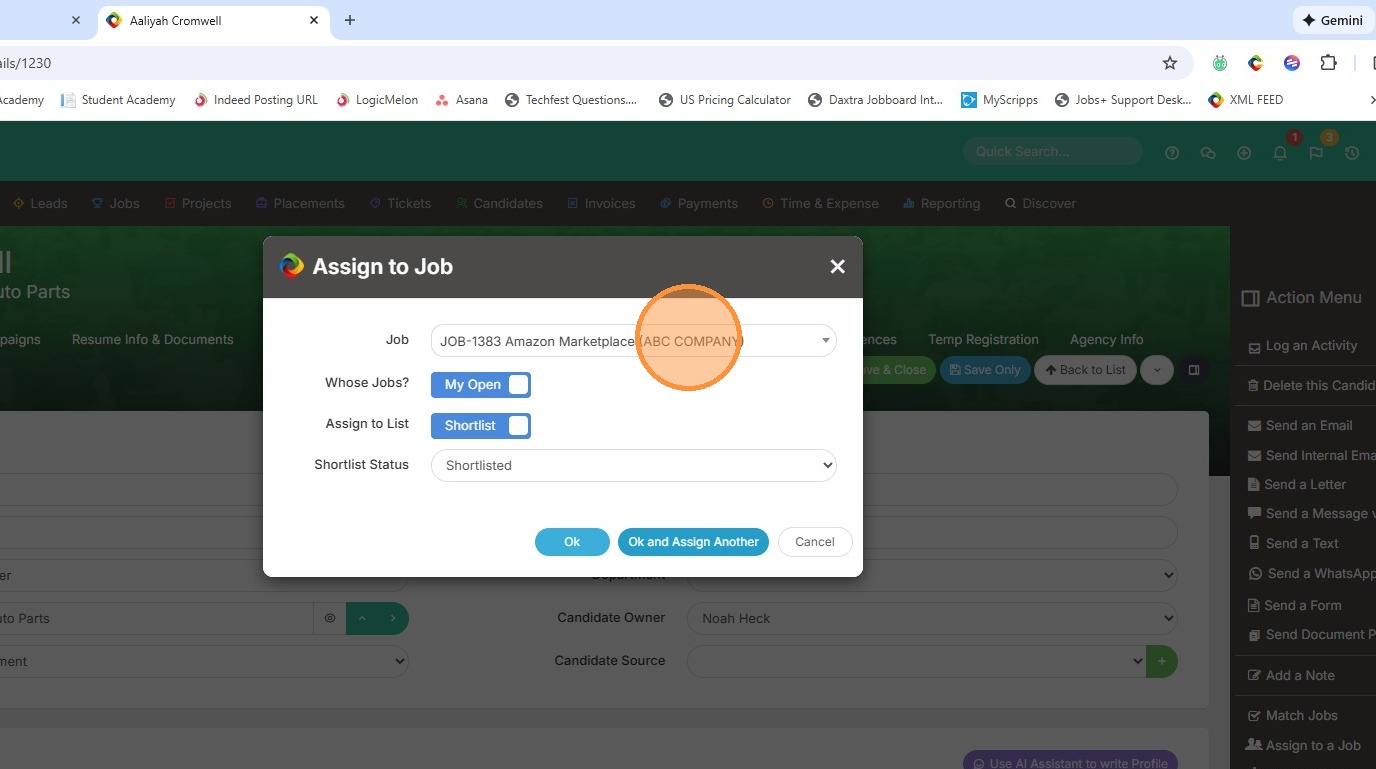Select Send a Text action
This screenshot has height=769, width=1376.
coord(1293,544)
